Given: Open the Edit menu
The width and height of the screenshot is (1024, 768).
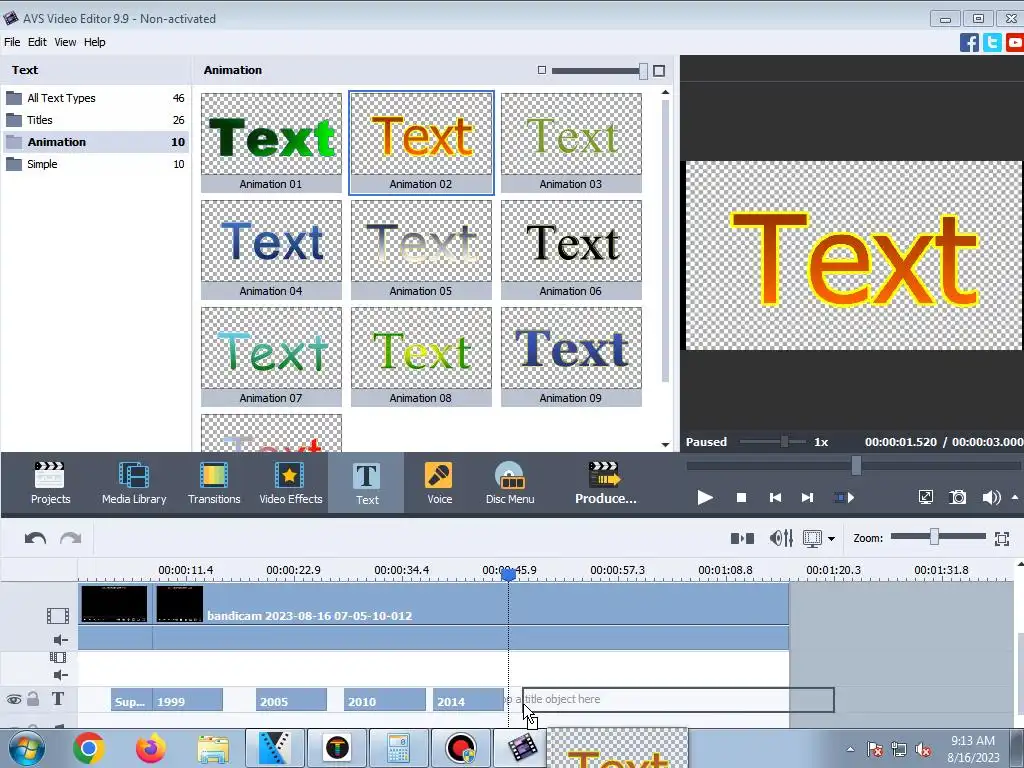Looking at the screenshot, I should 37,42.
